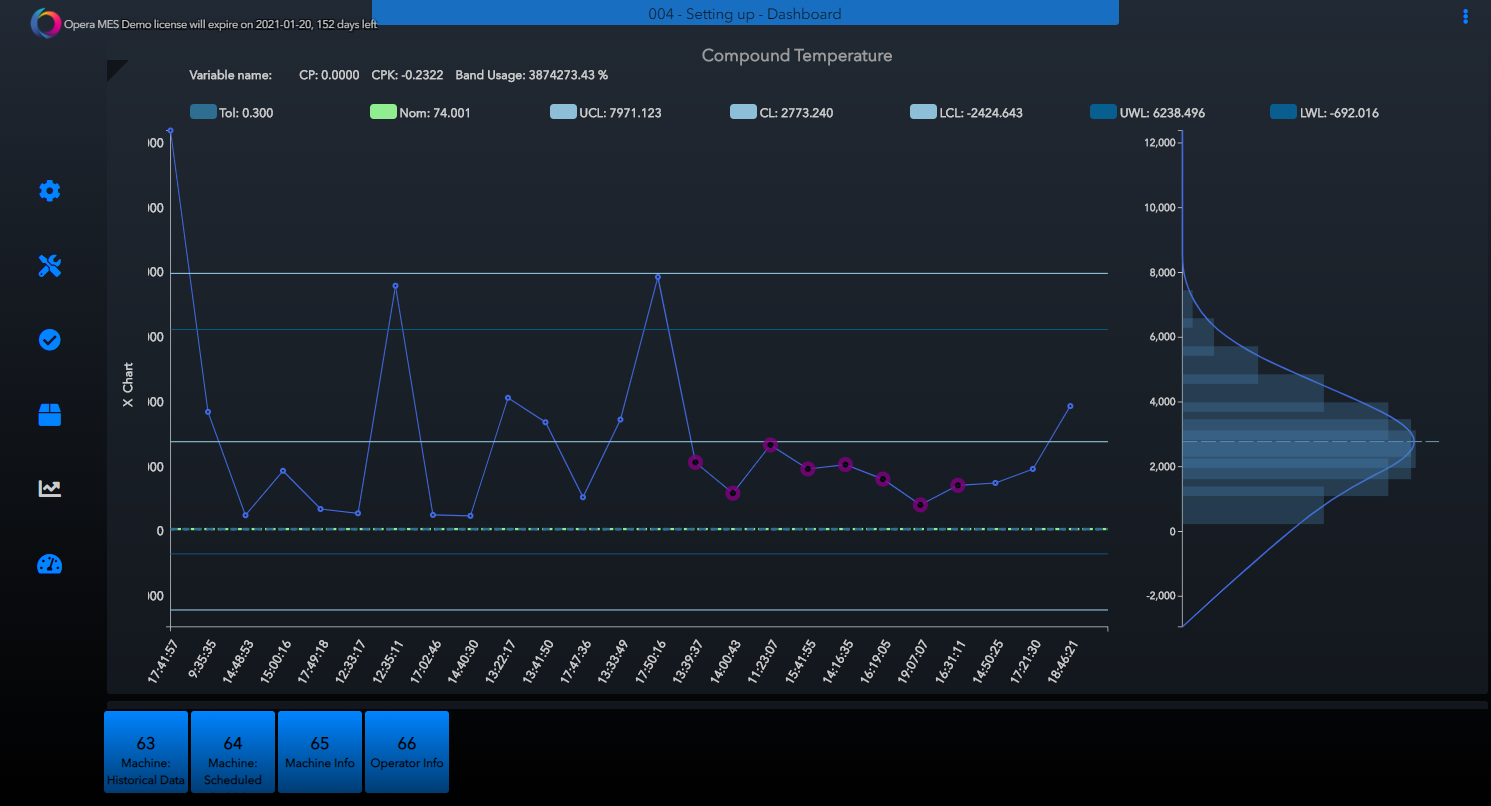Toggle the Nom: 74.001 legend series
Viewport: 1491px width, 806px height.
pos(420,113)
